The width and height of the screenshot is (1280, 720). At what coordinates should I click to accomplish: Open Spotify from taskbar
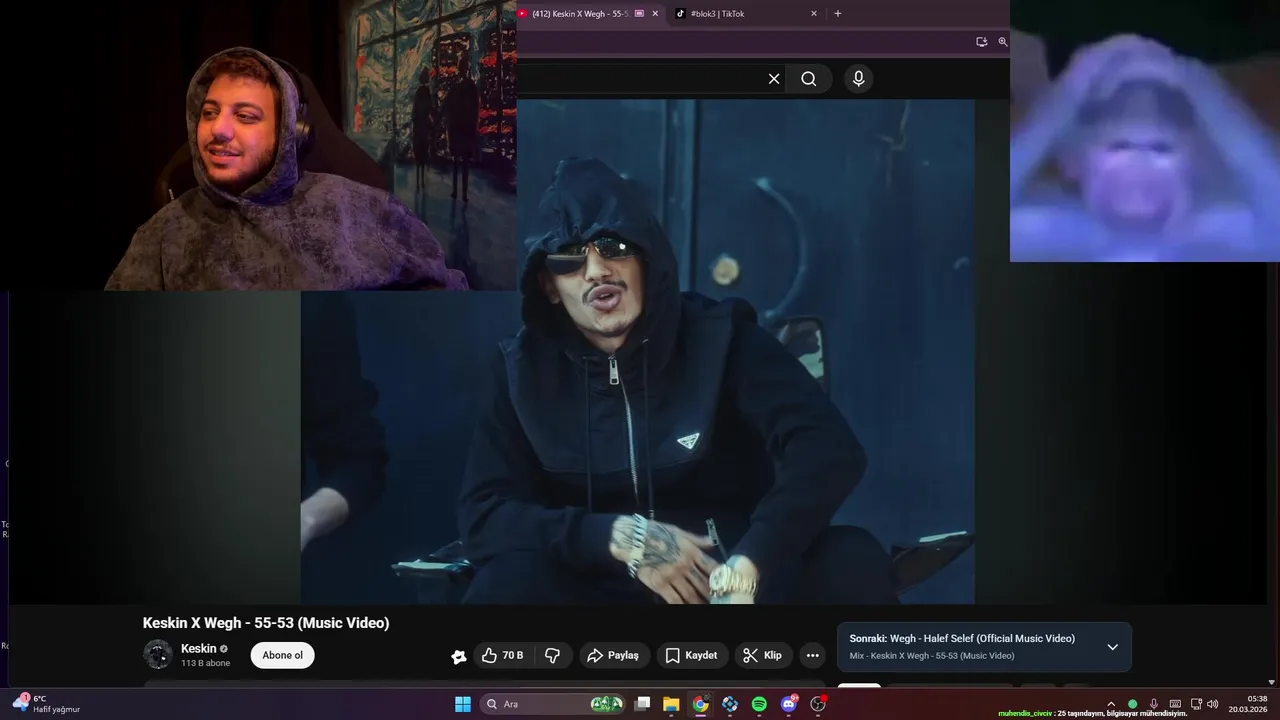coord(759,704)
